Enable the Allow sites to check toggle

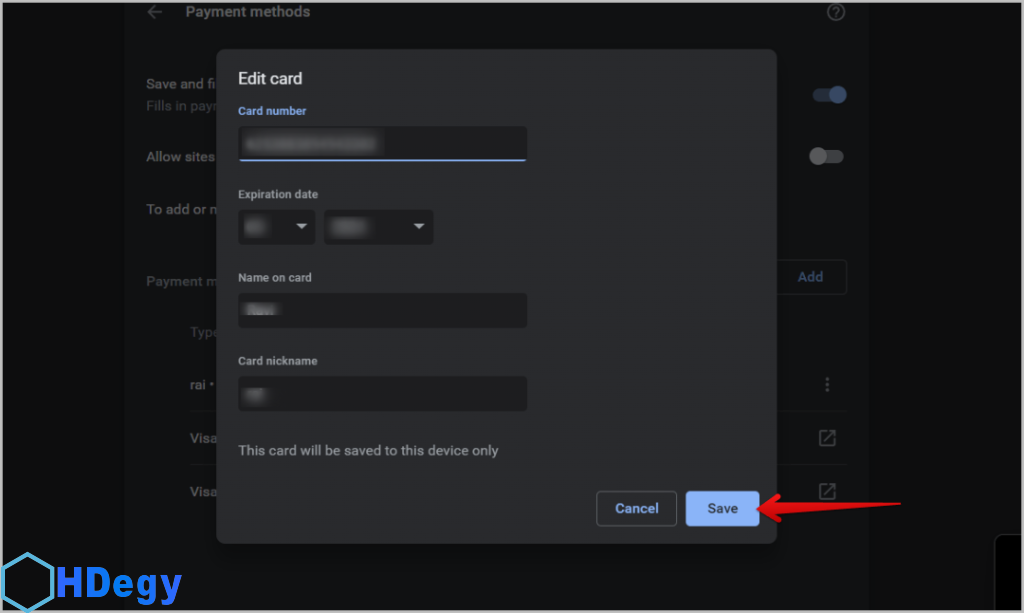pos(826,157)
